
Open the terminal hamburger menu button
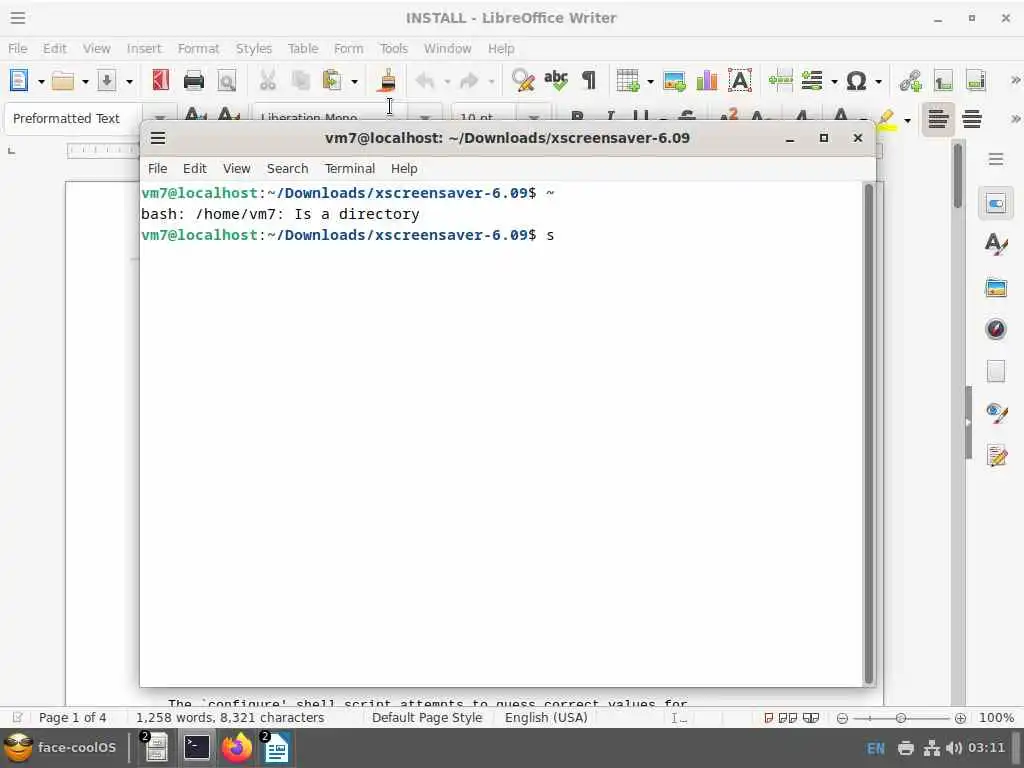point(158,138)
